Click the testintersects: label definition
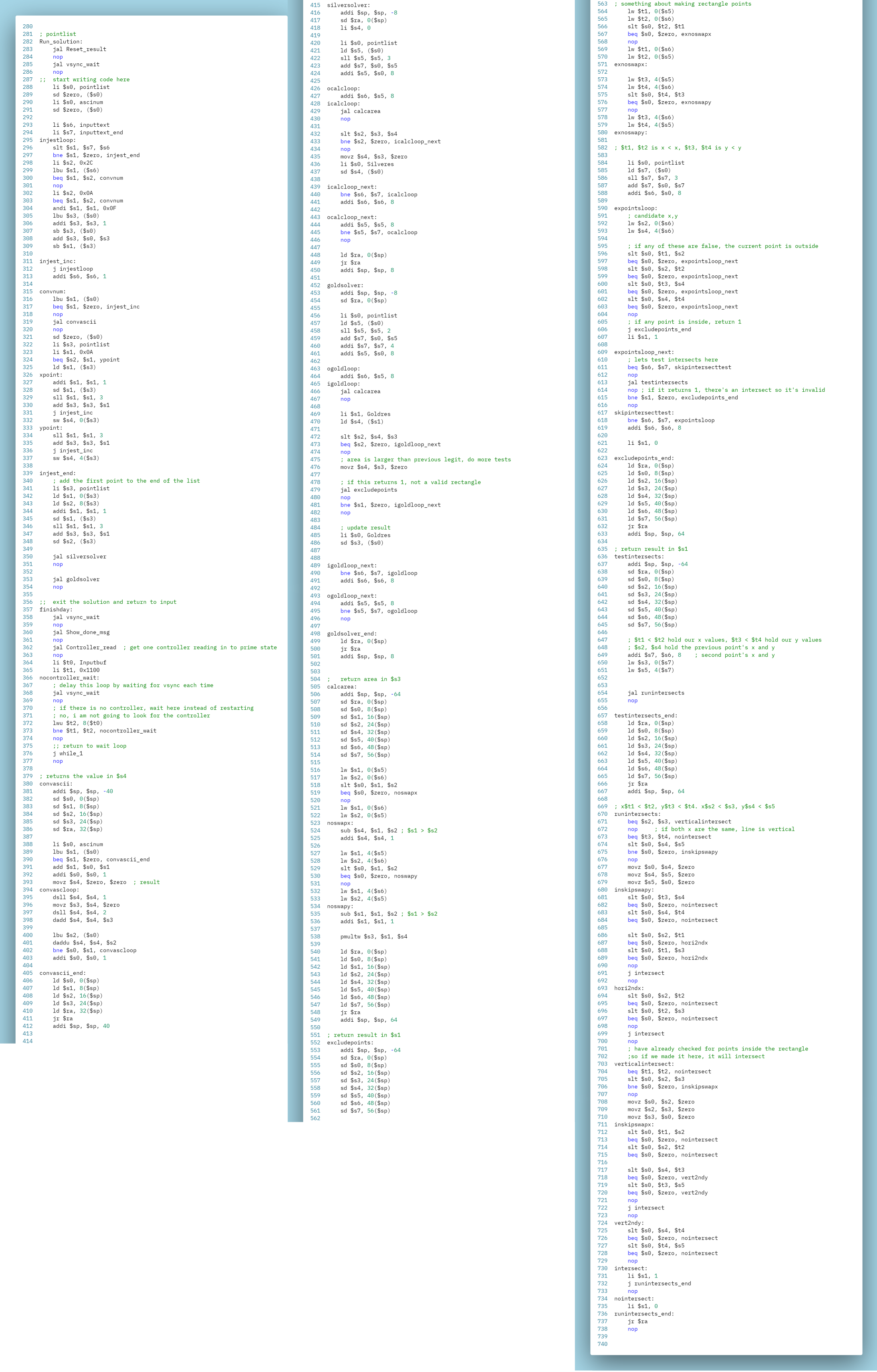The image size is (877, 1372). pyautogui.click(x=638, y=557)
